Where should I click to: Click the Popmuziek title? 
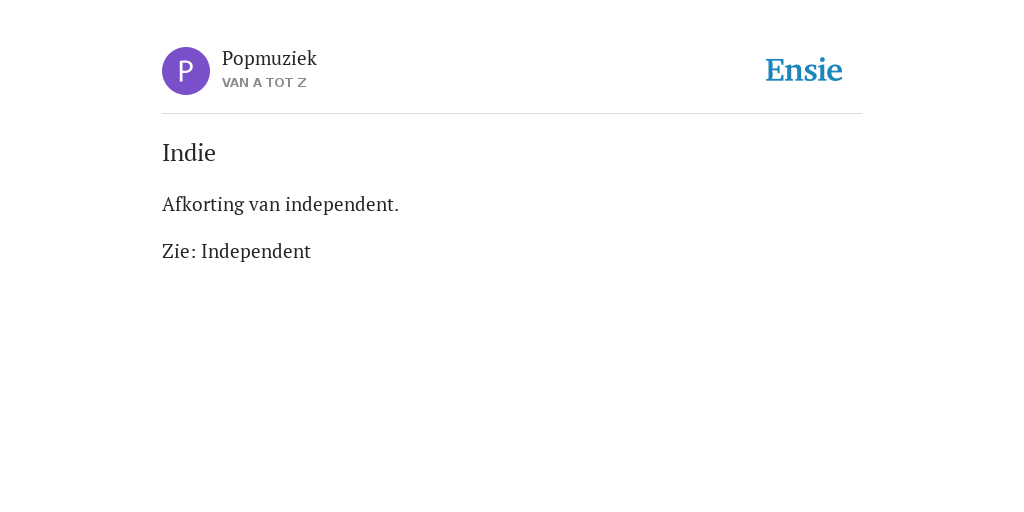269,59
